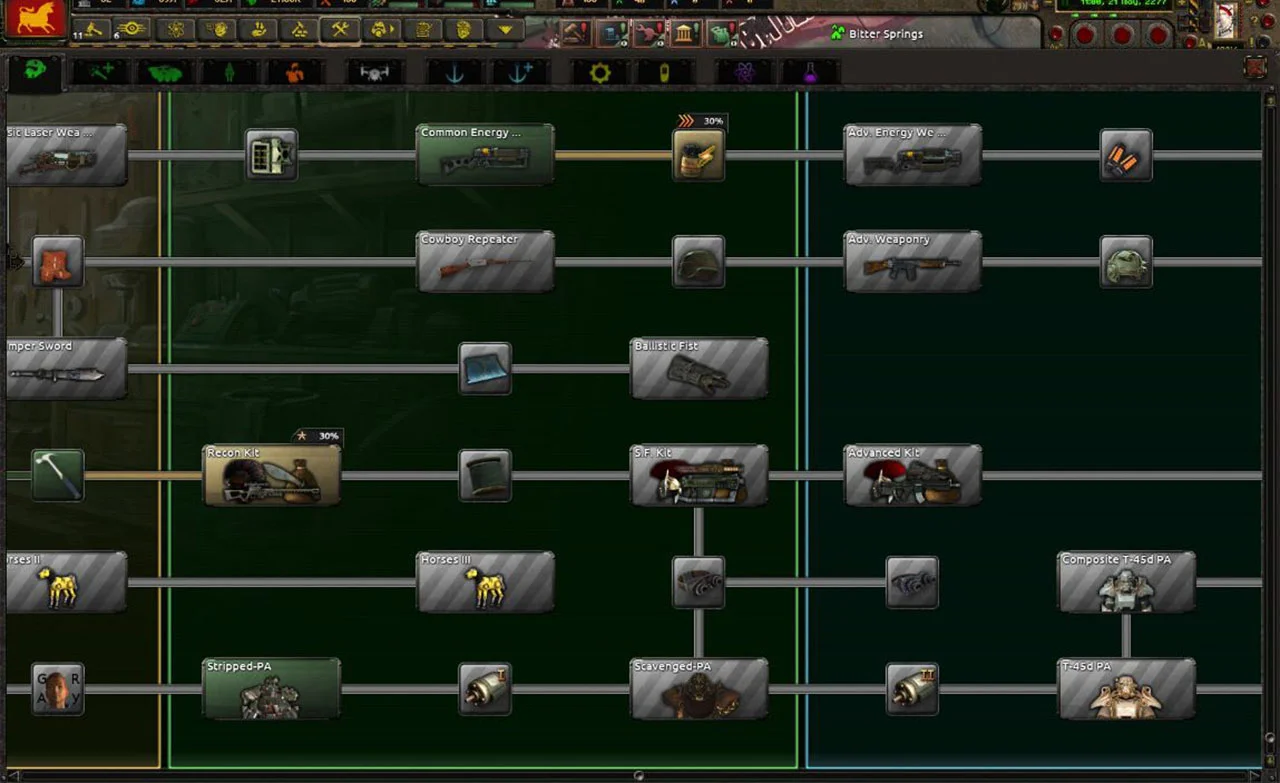The height and width of the screenshot is (783, 1280).
Task: Select the hammer icon left of Recon Kit
Action: [x=57, y=475]
